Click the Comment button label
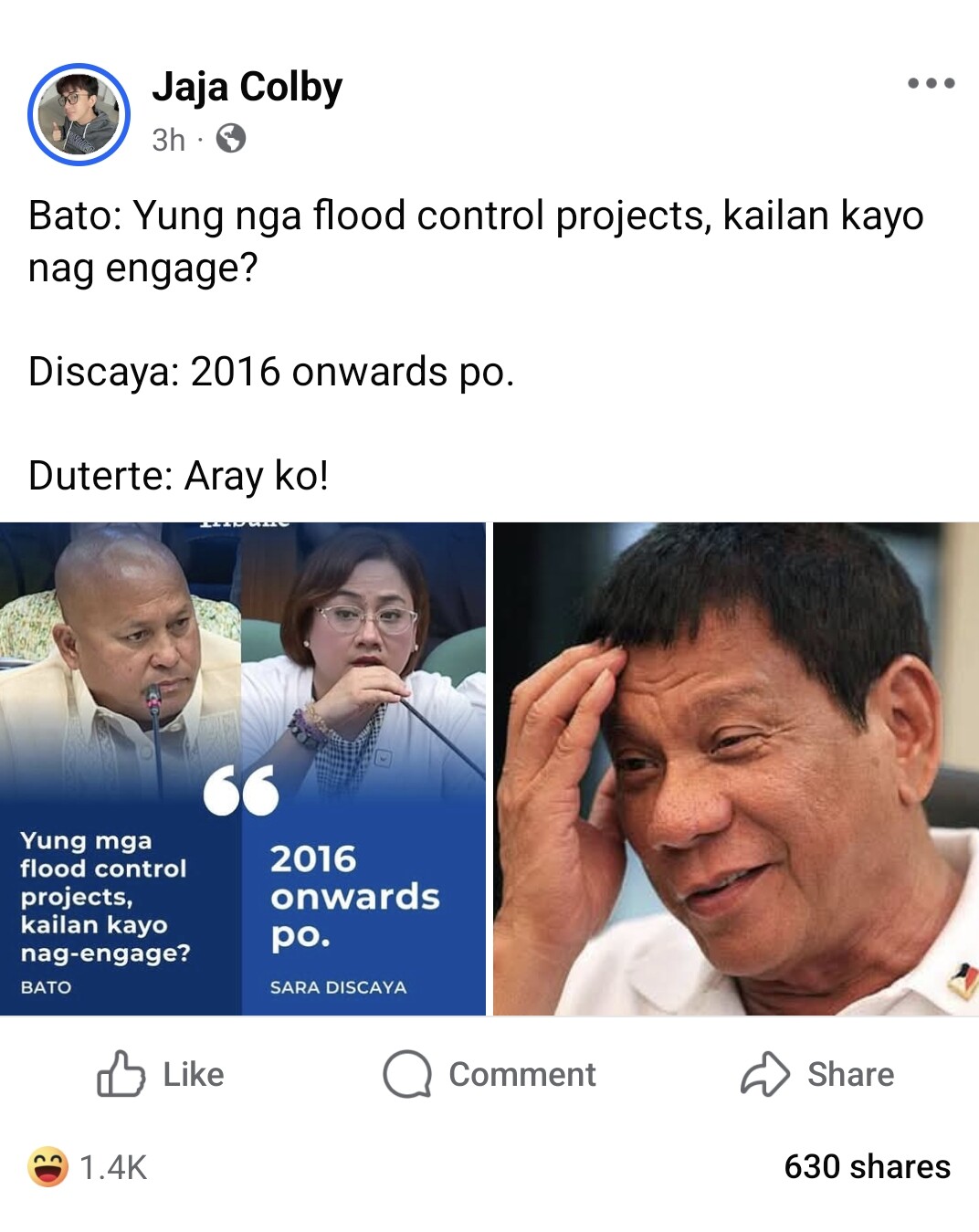The image size is (979, 1232). tap(522, 1074)
